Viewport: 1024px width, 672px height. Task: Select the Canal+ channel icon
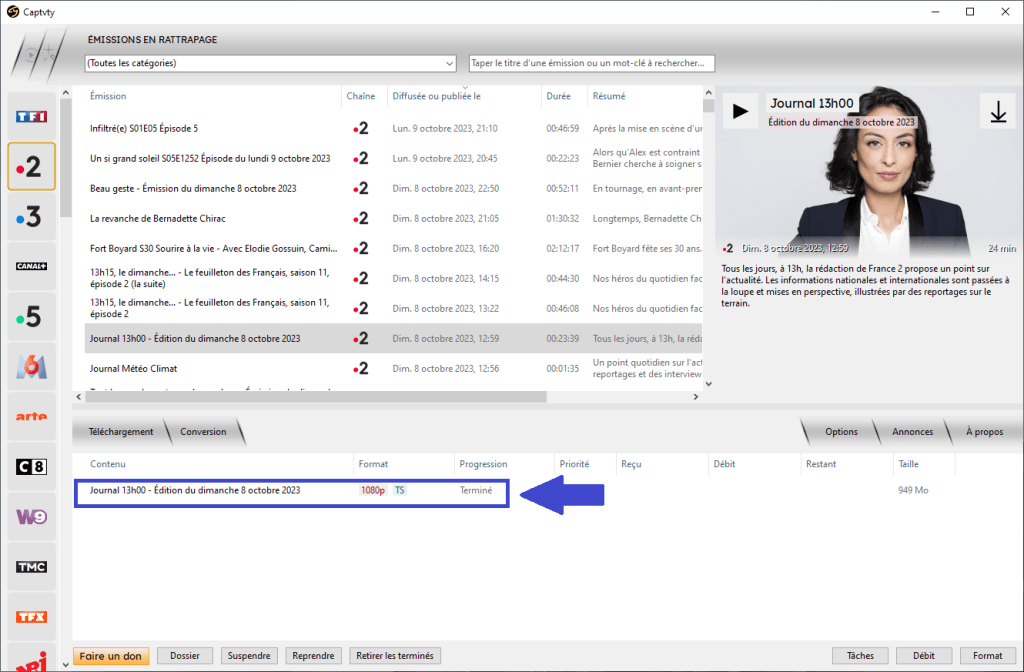(31, 266)
